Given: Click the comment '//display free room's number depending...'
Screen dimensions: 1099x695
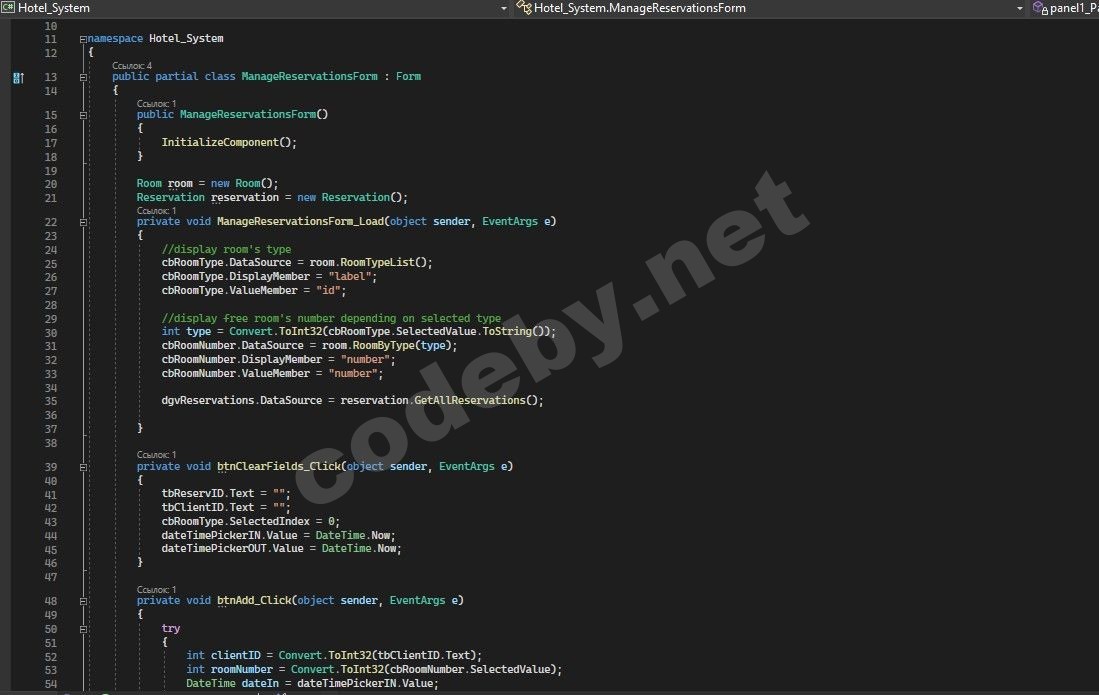Looking at the screenshot, I should click(x=331, y=318).
